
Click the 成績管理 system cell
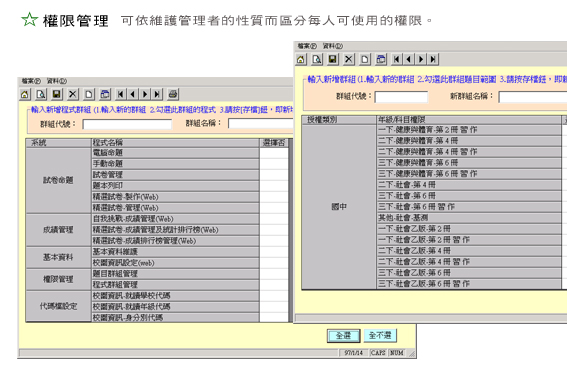(59, 230)
